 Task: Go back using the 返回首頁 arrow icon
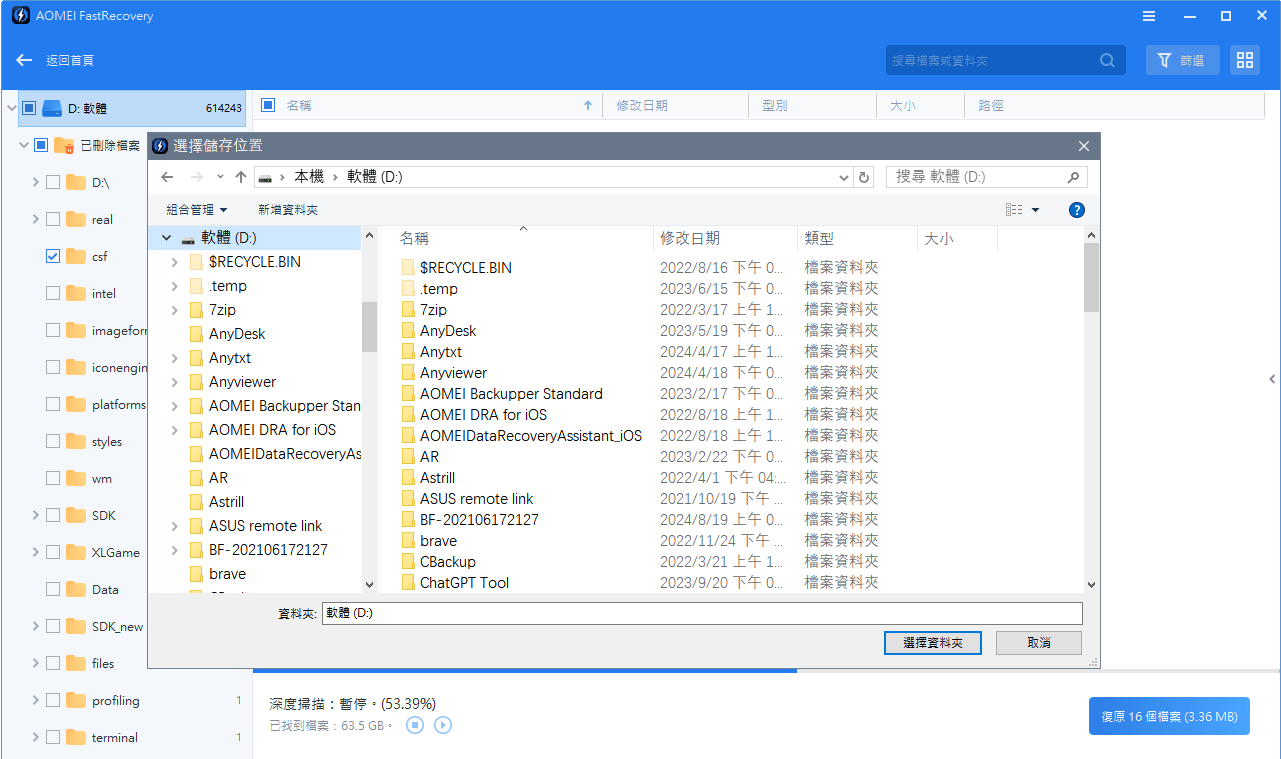24,60
